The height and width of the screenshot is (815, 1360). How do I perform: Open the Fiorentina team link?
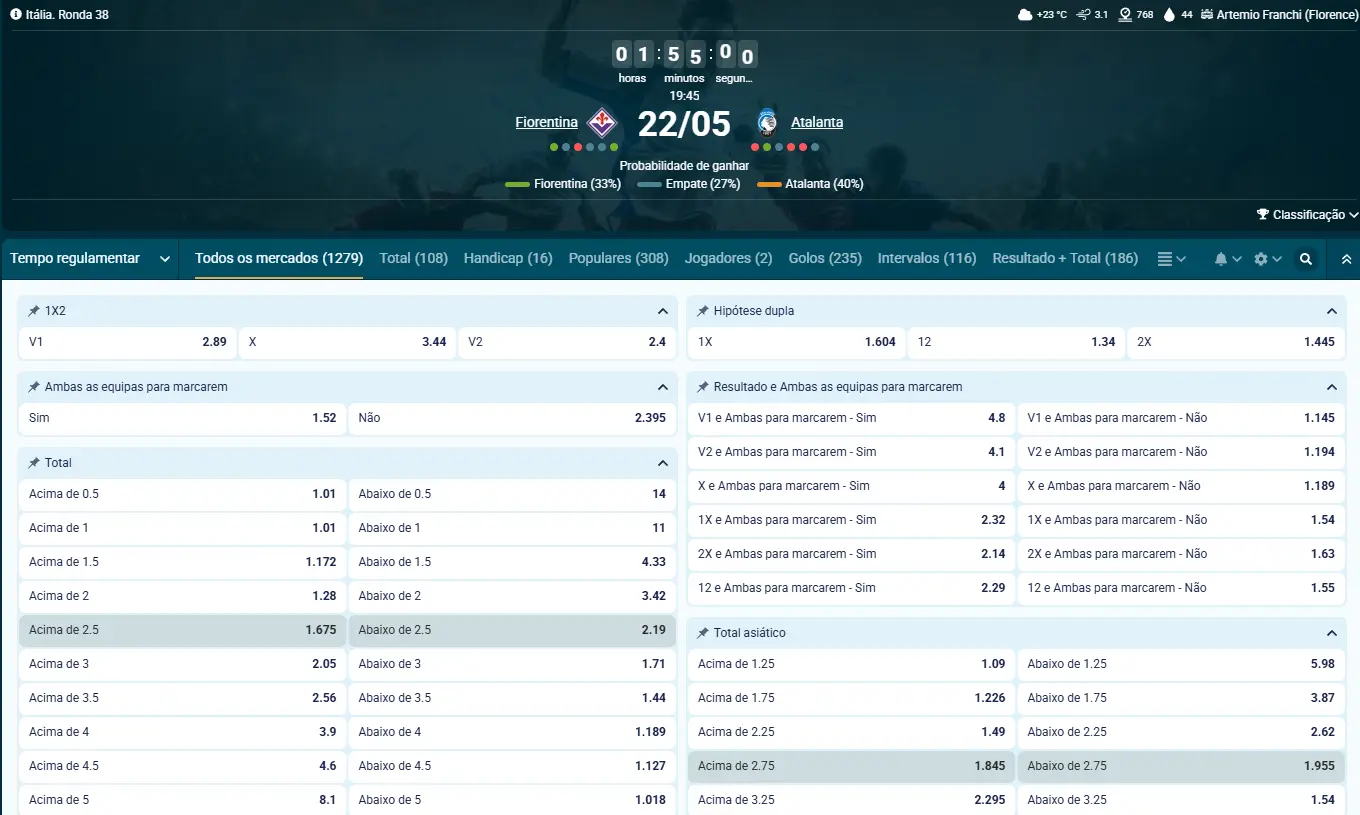click(x=546, y=122)
